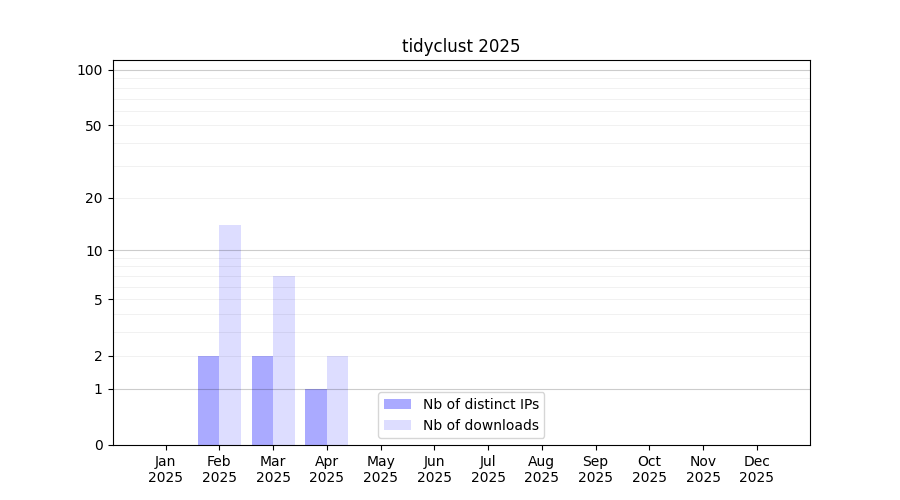Select the Mar 2025 distinct IPs bar
This screenshot has height=500, width=900.
pos(262,400)
